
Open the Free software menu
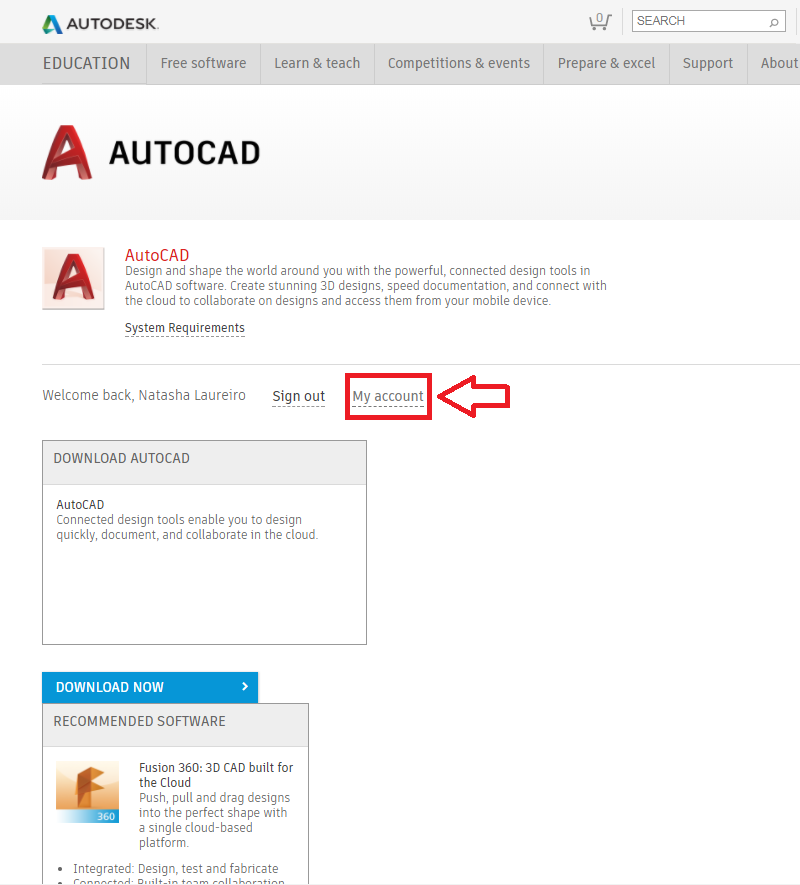point(203,63)
